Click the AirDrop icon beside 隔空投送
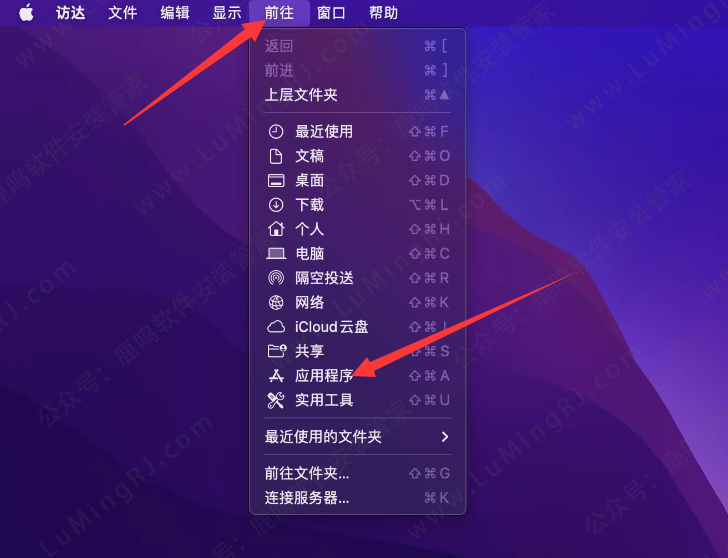The height and width of the screenshot is (558, 728). [276, 278]
